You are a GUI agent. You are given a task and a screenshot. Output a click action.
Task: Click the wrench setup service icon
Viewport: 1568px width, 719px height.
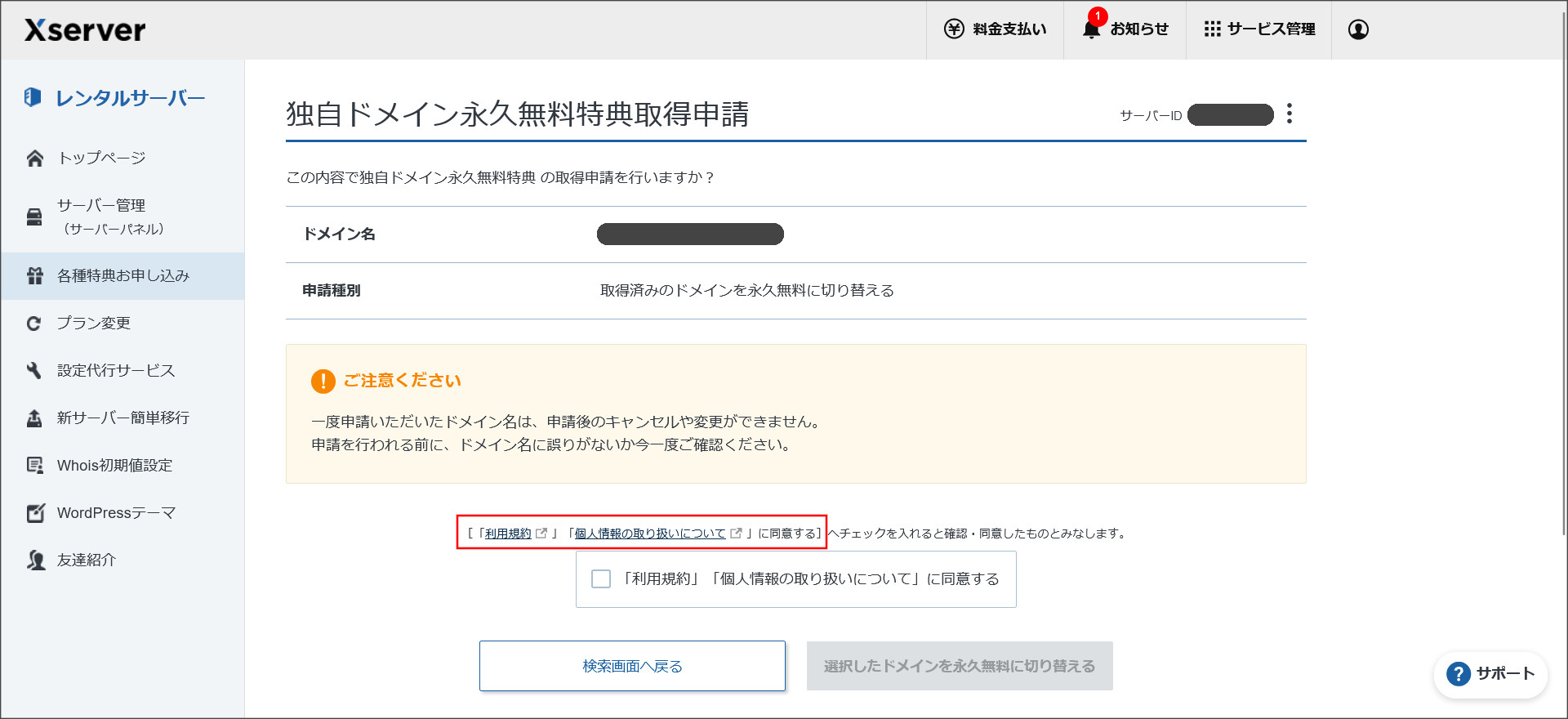[x=33, y=371]
